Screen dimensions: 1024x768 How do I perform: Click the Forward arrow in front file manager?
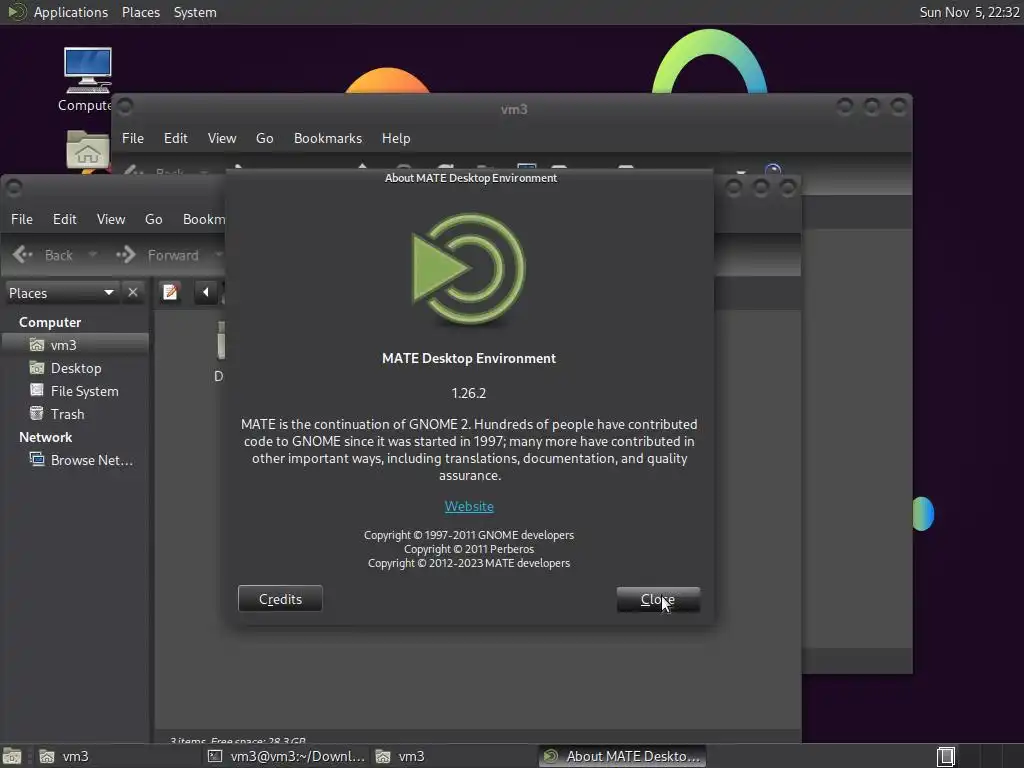click(157, 255)
